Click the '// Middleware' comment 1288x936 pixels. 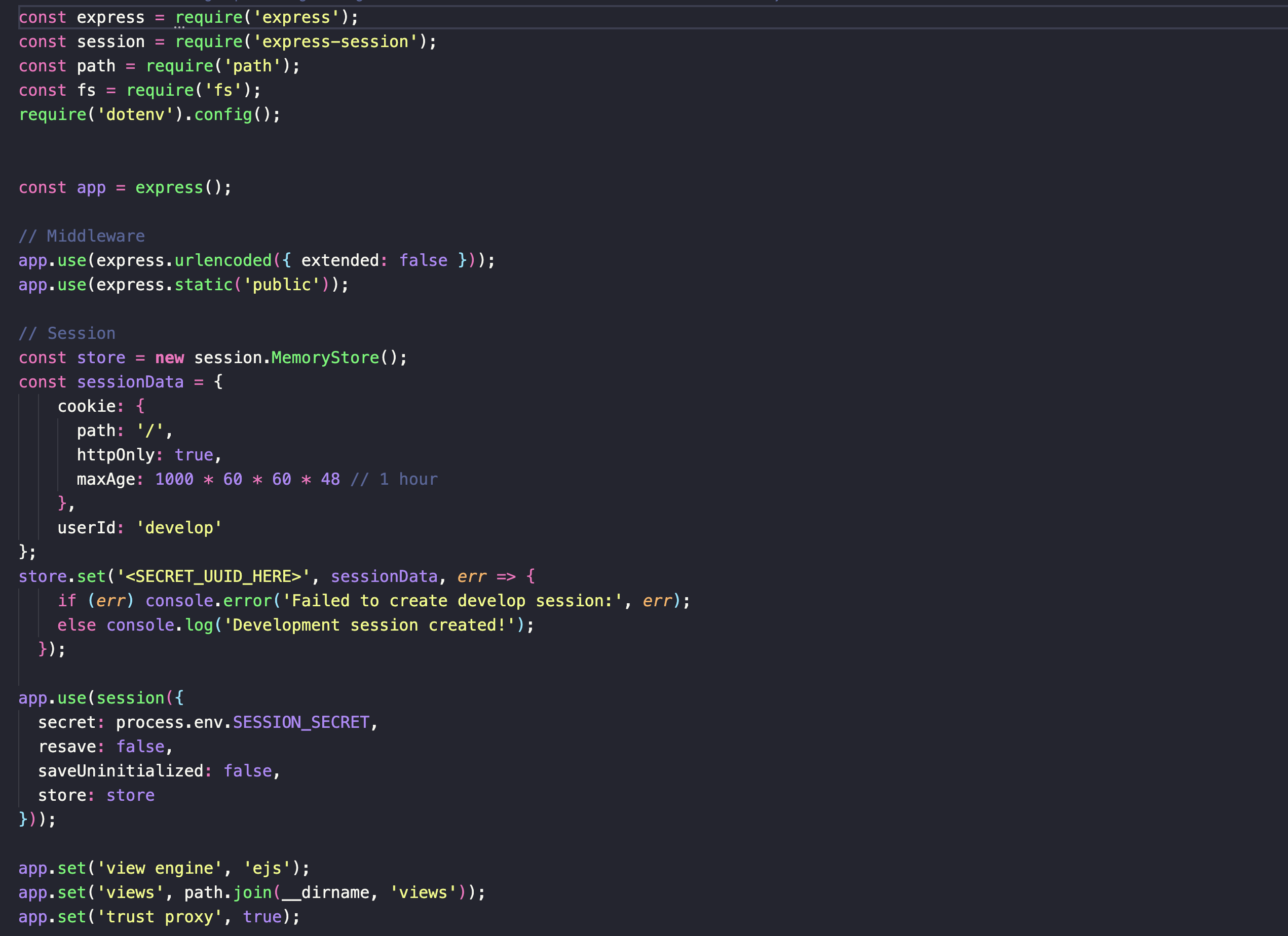81,236
